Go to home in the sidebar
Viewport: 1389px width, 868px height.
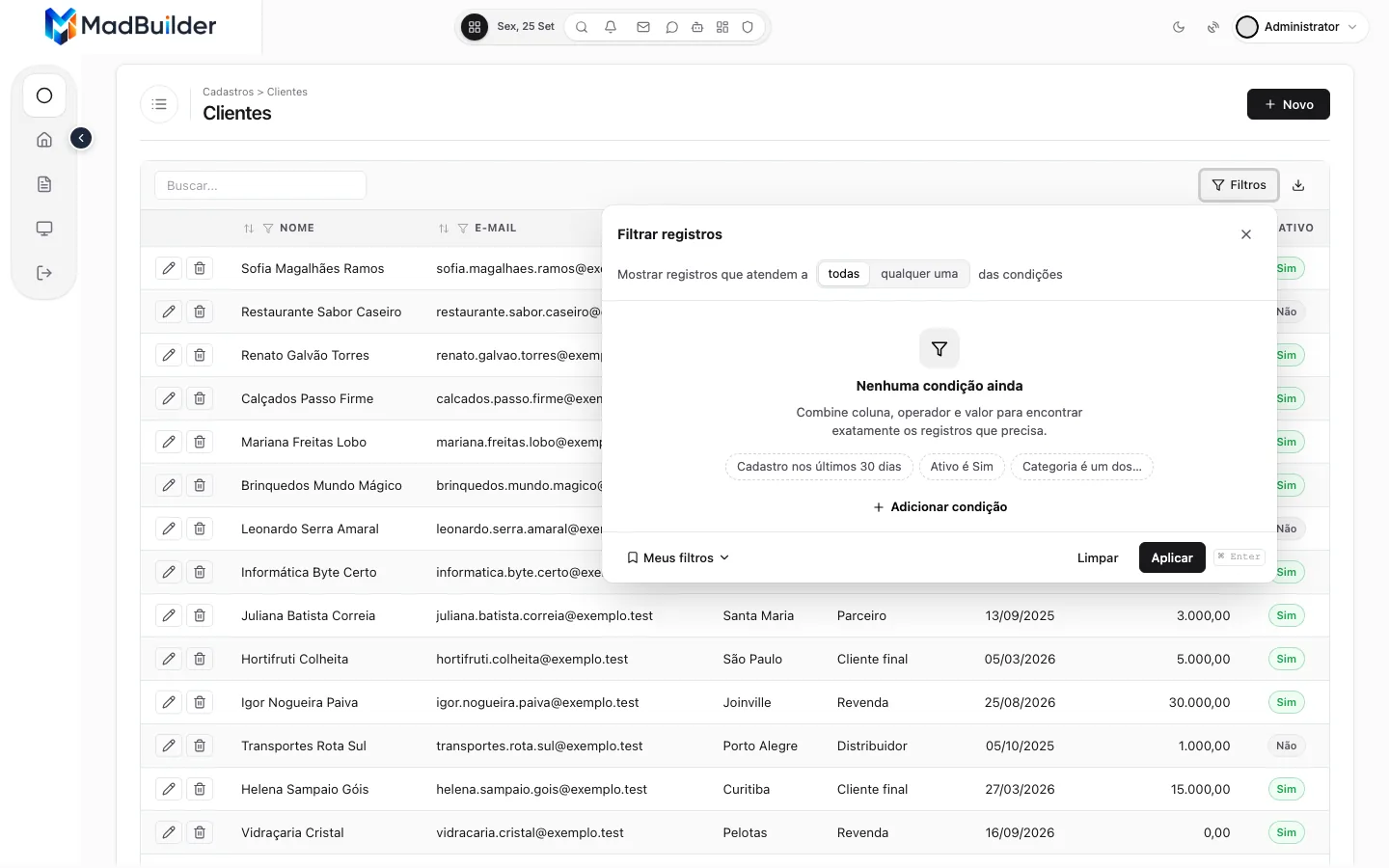(x=44, y=140)
